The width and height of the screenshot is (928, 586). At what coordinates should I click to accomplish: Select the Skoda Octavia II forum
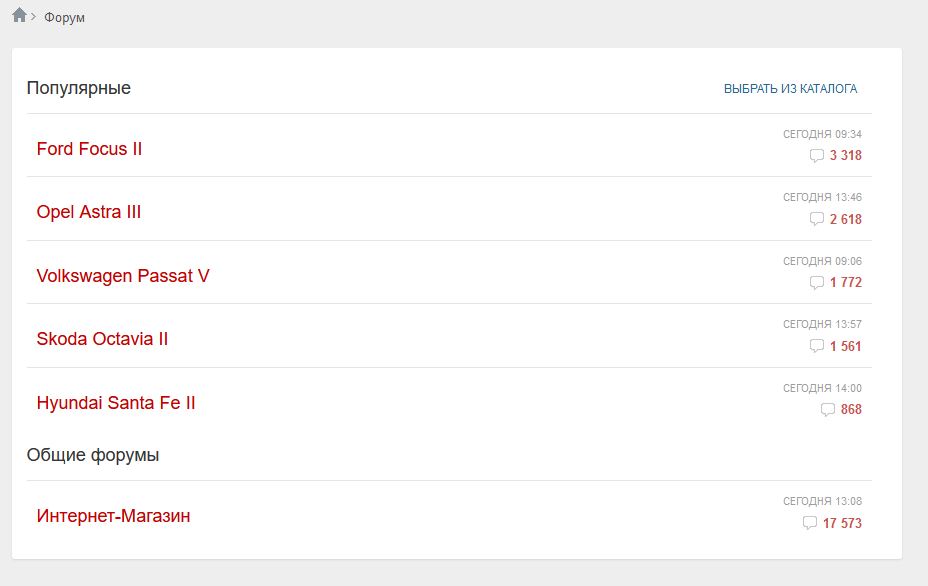pyautogui.click(x=102, y=339)
